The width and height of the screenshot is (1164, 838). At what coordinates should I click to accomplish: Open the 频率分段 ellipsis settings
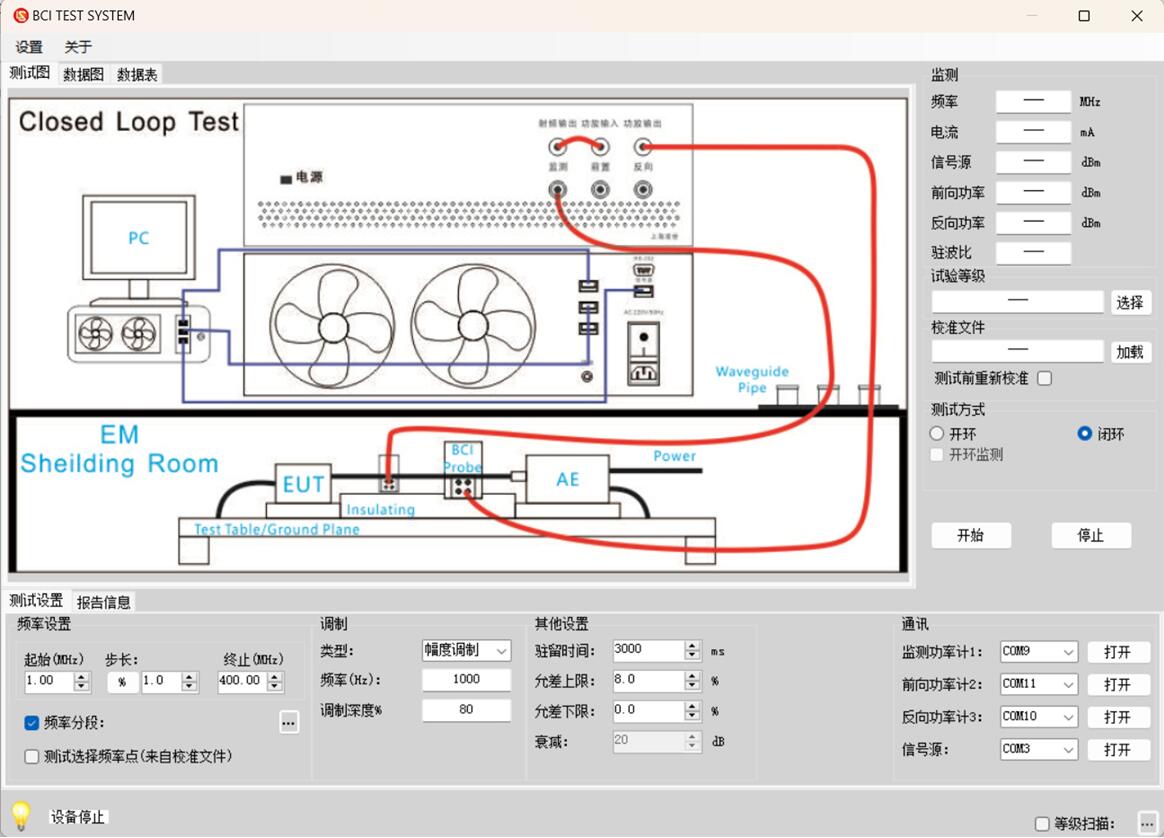pyautogui.click(x=289, y=722)
